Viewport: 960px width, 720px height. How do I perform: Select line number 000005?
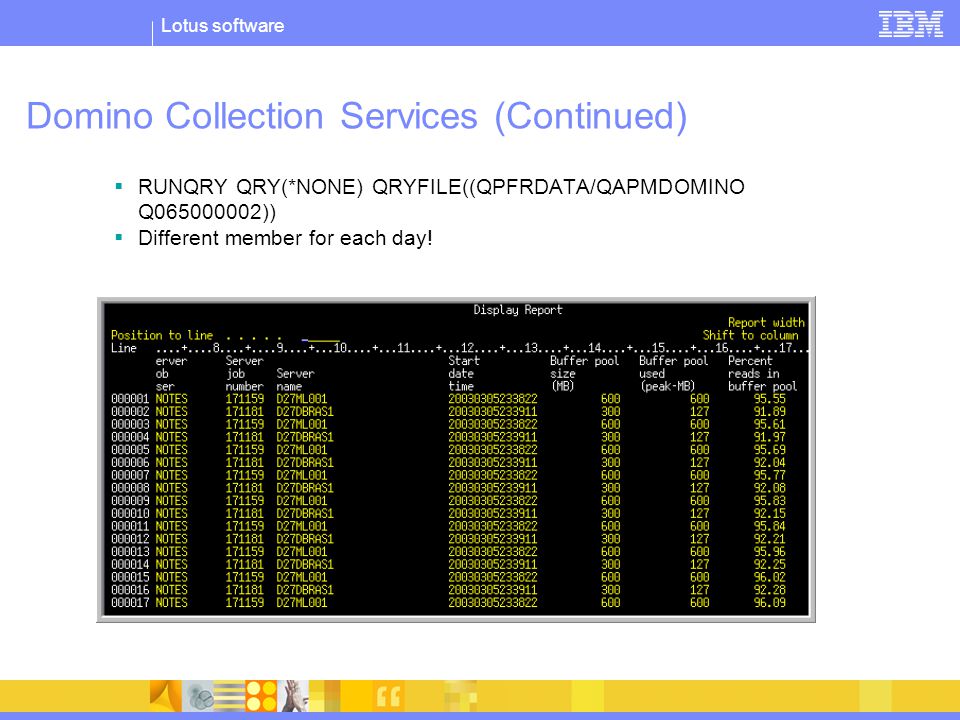[130, 450]
